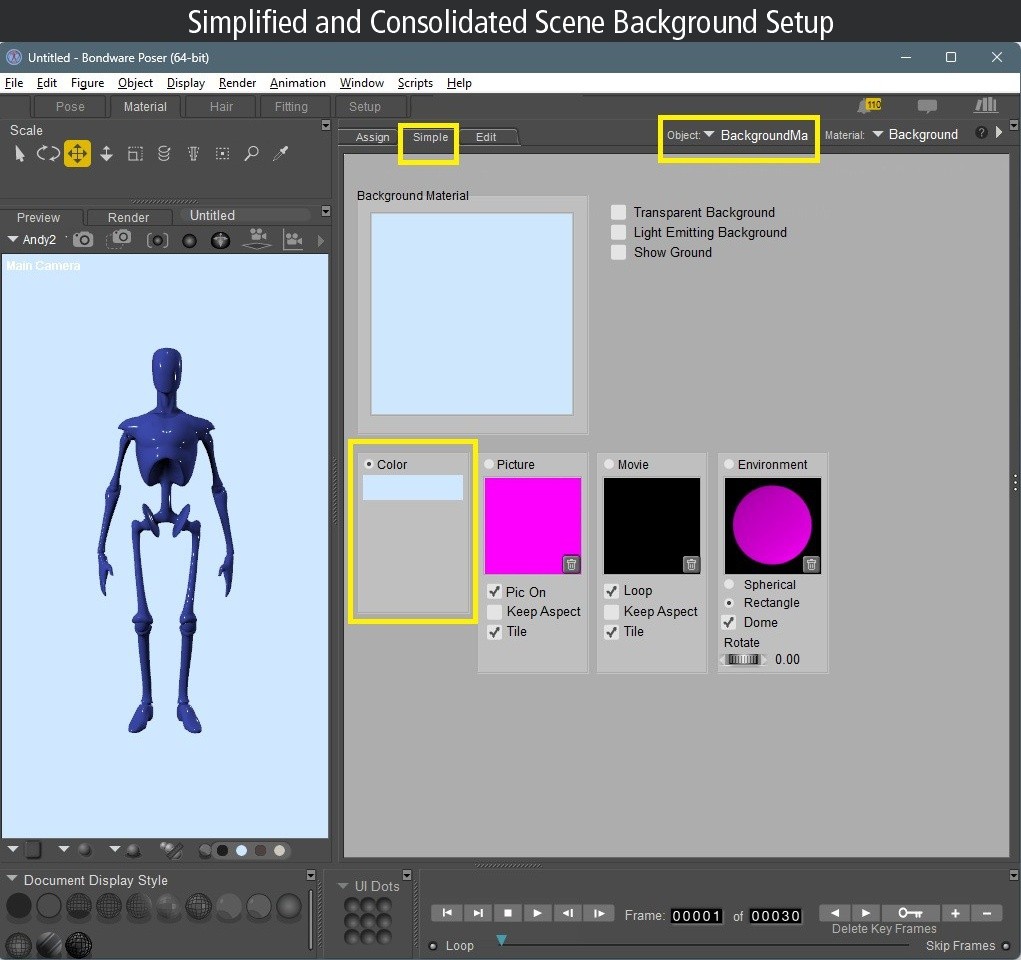1021x960 pixels.
Task: Select the magnifier zoom tool
Action: 249,153
